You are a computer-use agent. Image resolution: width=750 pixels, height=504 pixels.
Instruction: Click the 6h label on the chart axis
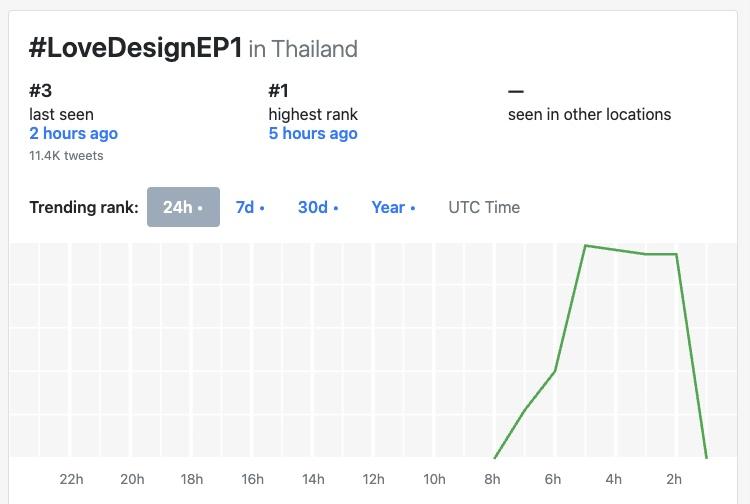(x=553, y=479)
